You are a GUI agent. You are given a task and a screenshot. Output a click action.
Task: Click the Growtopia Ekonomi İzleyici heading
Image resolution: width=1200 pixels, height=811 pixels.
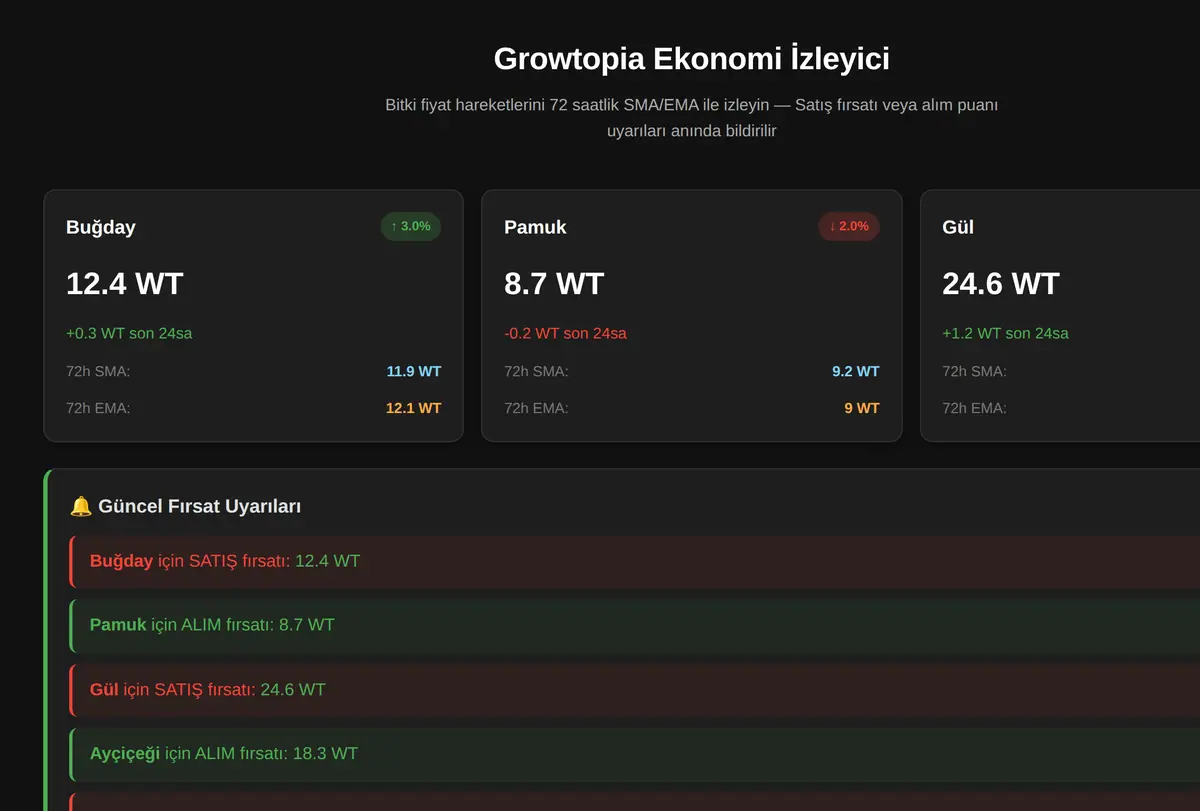[691, 58]
